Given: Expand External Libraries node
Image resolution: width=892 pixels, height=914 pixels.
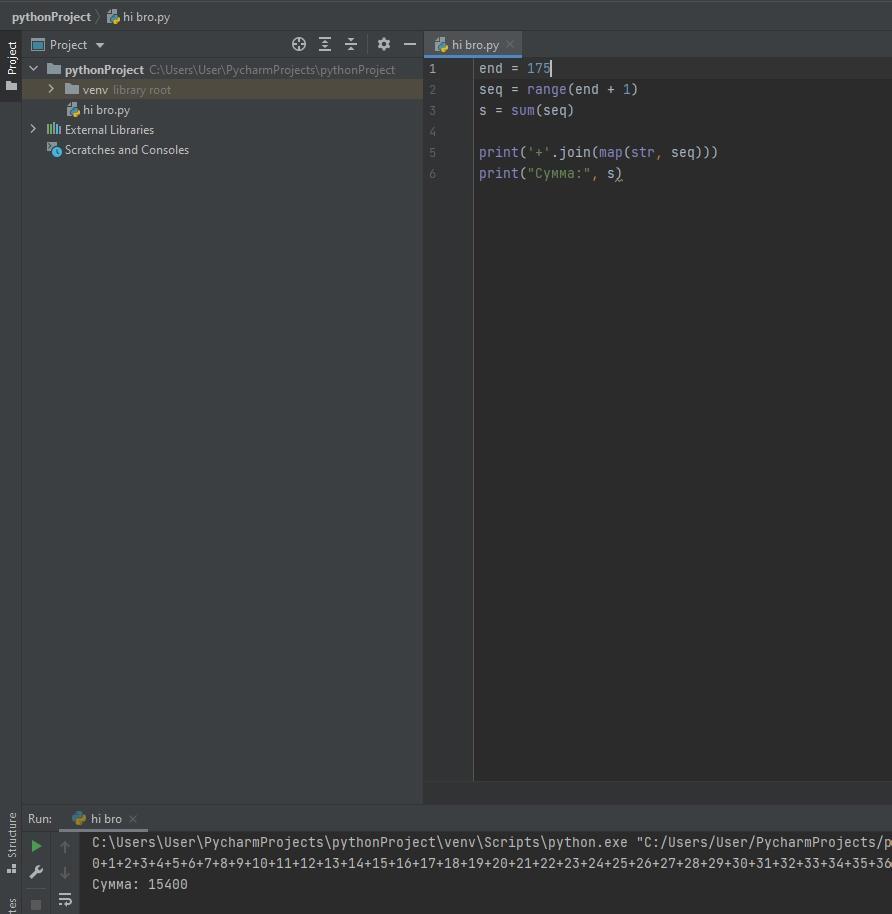Looking at the screenshot, I should (x=33, y=129).
